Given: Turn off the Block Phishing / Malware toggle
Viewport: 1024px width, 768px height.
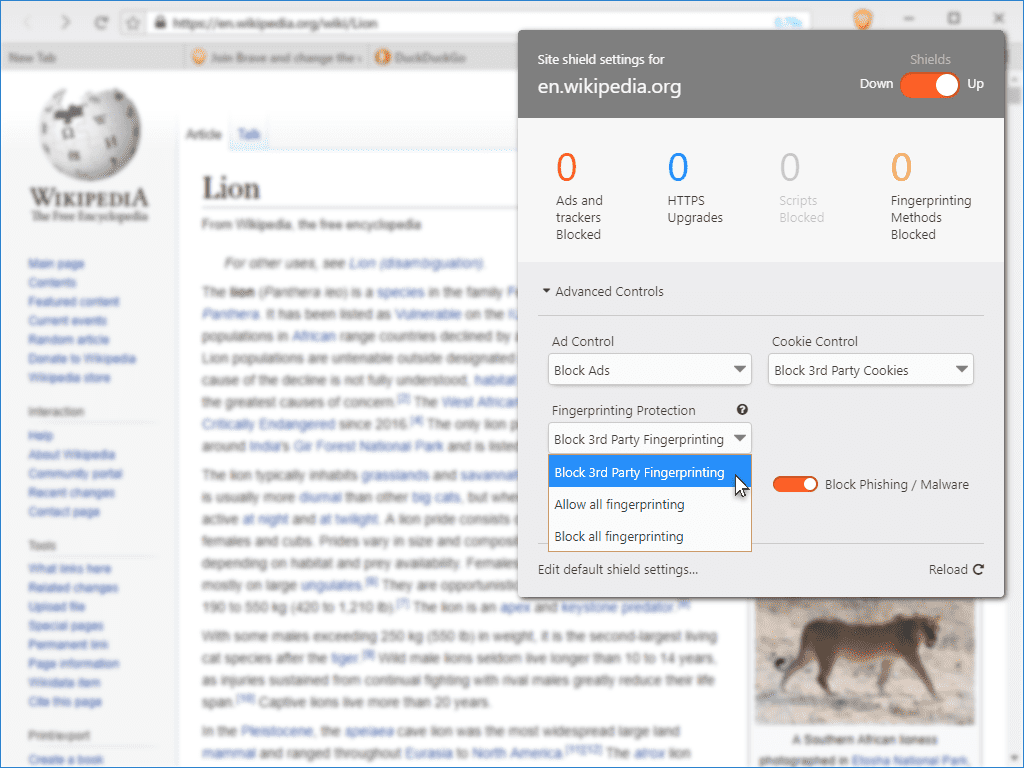Looking at the screenshot, I should (795, 484).
